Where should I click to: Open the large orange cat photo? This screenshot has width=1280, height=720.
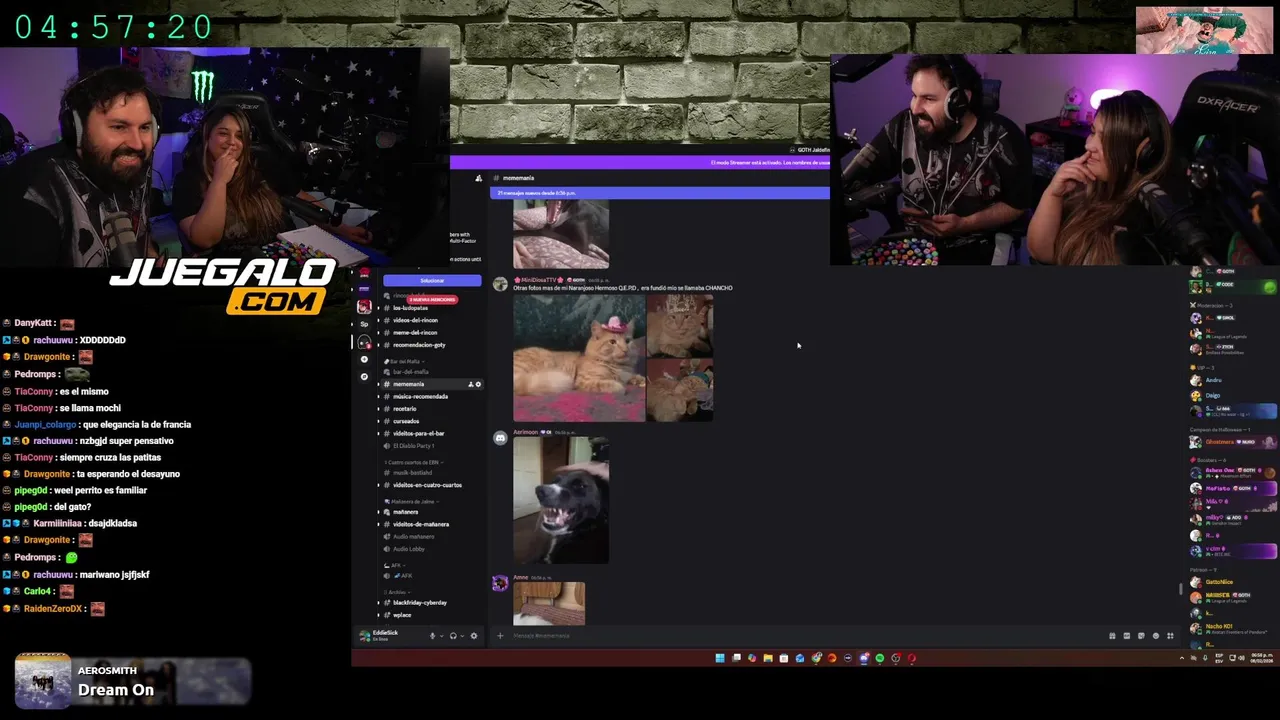click(579, 358)
